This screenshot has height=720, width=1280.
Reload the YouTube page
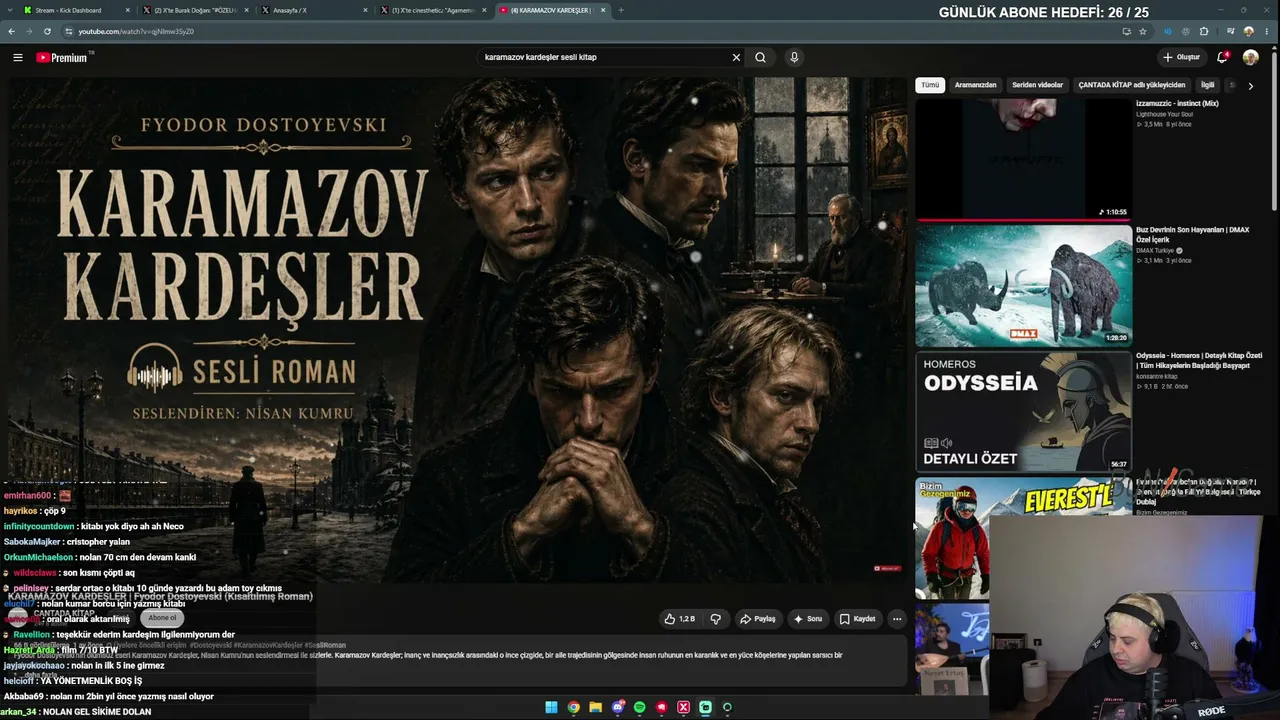coord(46,31)
